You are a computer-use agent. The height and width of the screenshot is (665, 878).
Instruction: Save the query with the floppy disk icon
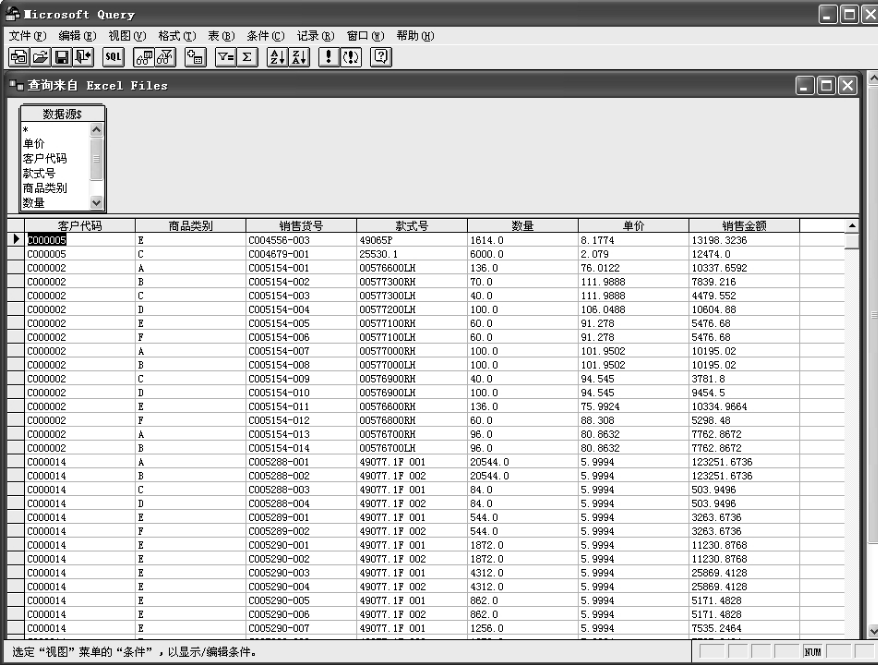(62, 57)
